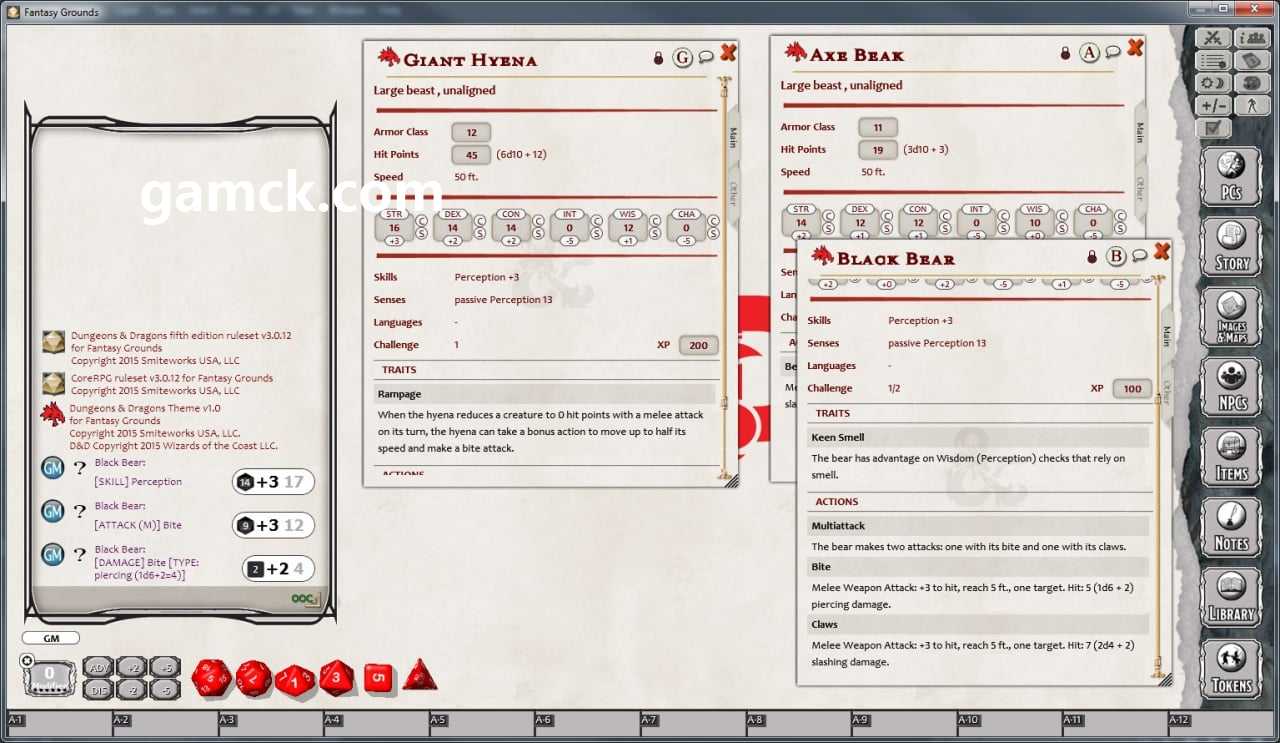Toggle the lock on Black Bear sheet
The height and width of the screenshot is (743, 1280).
point(1092,256)
